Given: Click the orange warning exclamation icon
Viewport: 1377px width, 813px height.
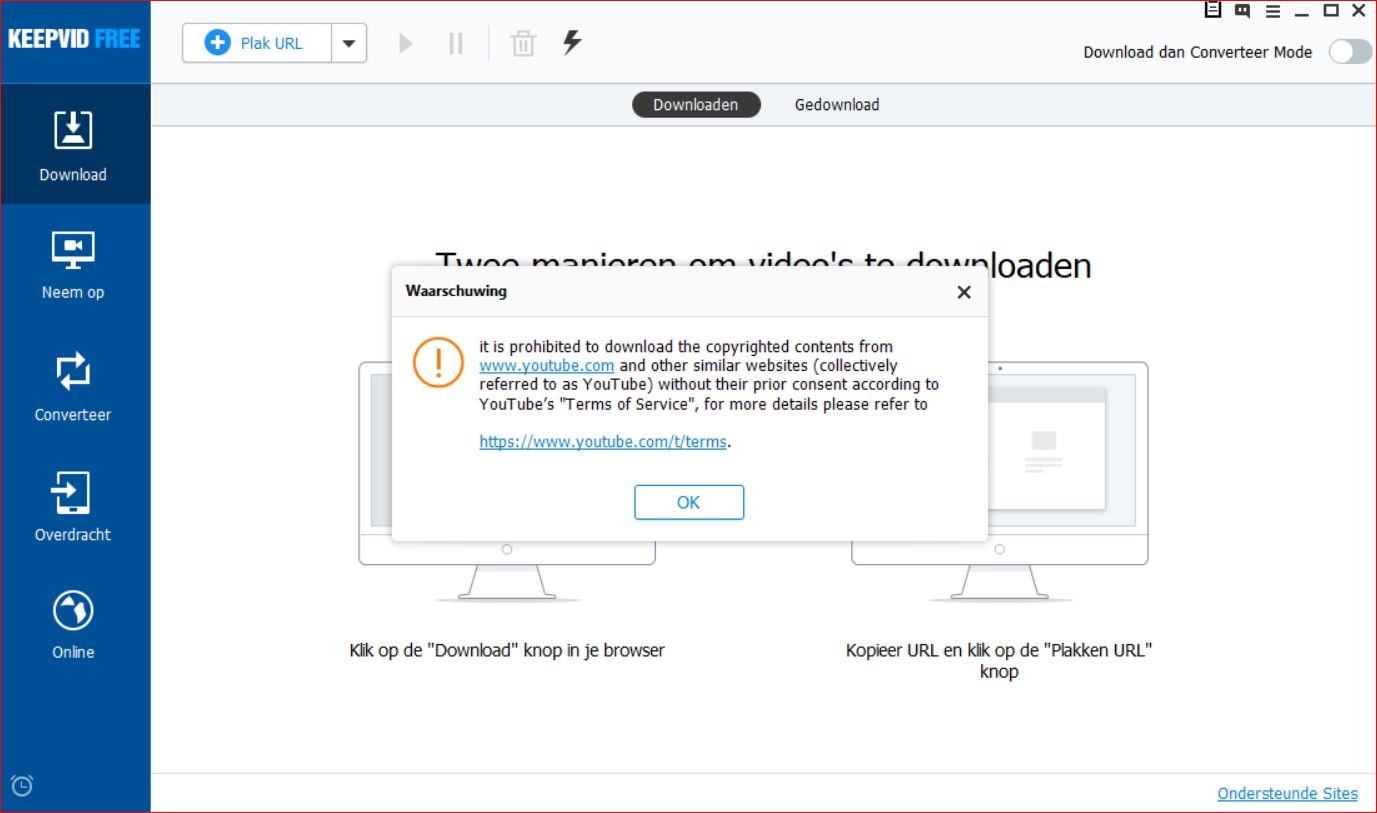Looking at the screenshot, I should click(438, 361).
